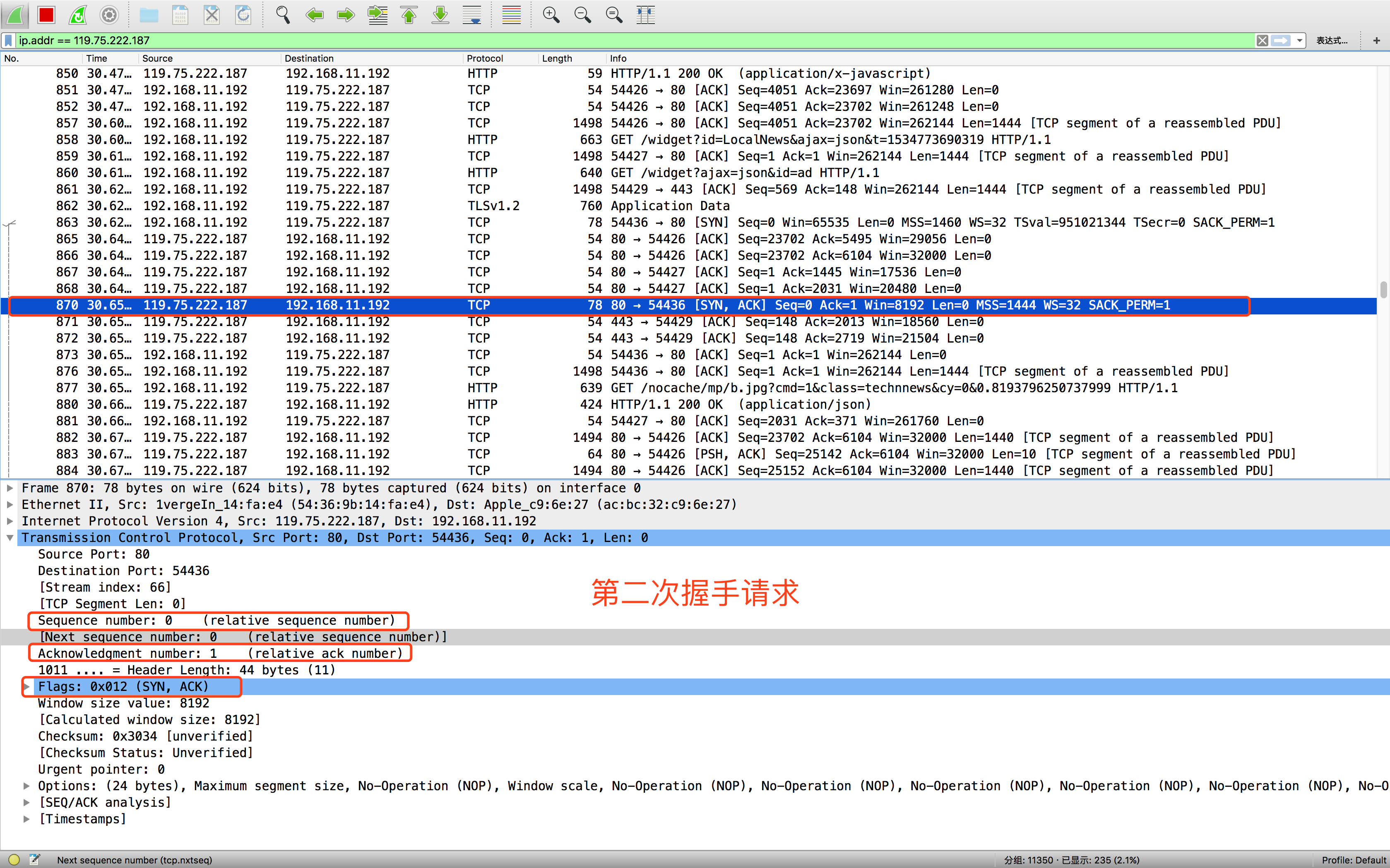Apply the display filter arrow button
1390x868 pixels.
tap(1280, 40)
